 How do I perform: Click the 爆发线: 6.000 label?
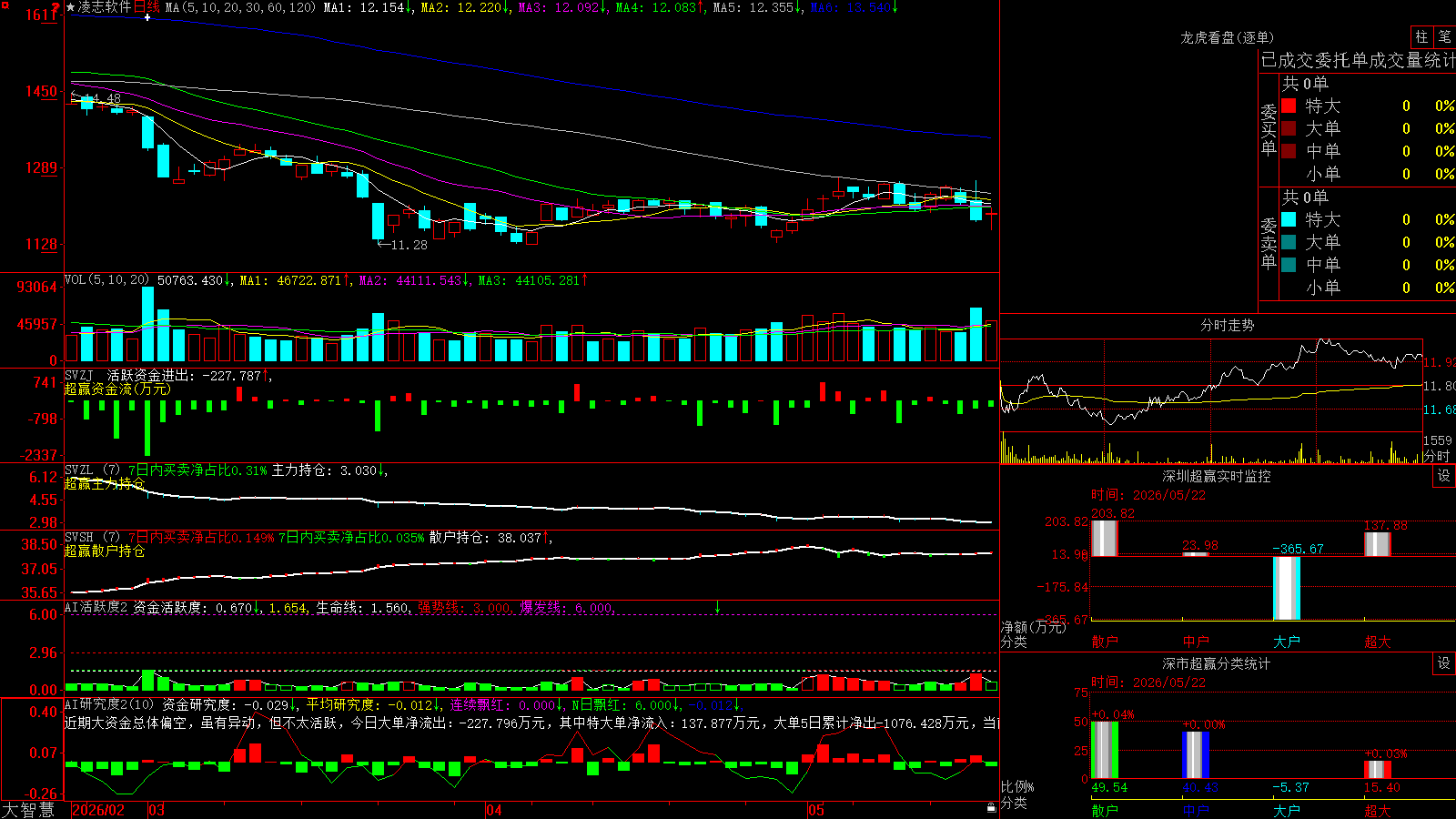(567, 608)
